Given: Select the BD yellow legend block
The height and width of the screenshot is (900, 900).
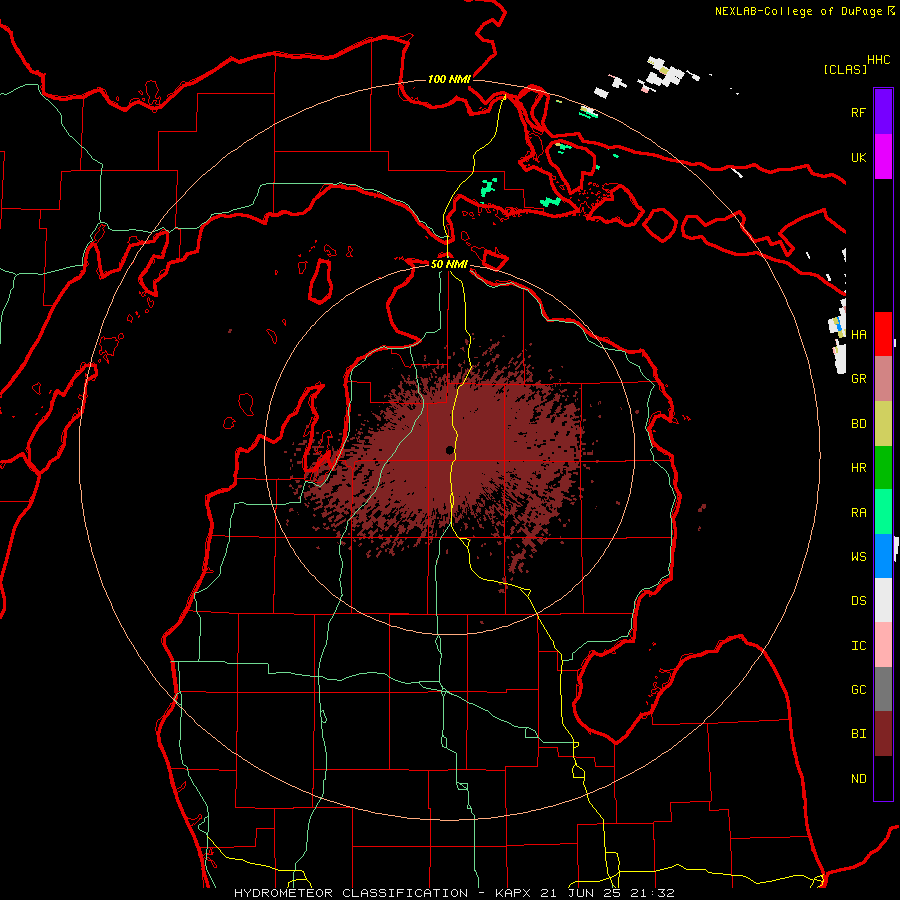Looking at the screenshot, I should click(x=883, y=424).
